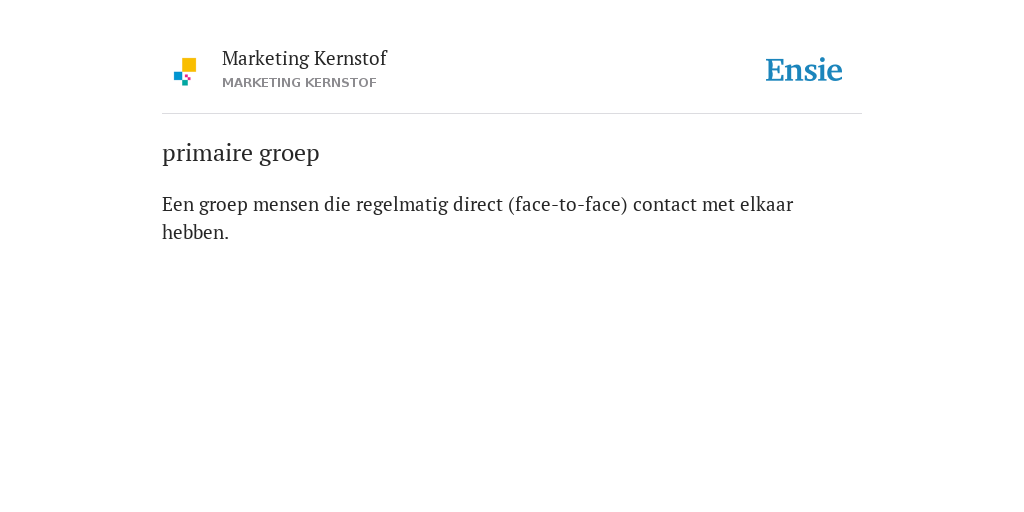Click the word 'mensen' in the definition
The height and width of the screenshot is (512, 1024).
(x=285, y=205)
